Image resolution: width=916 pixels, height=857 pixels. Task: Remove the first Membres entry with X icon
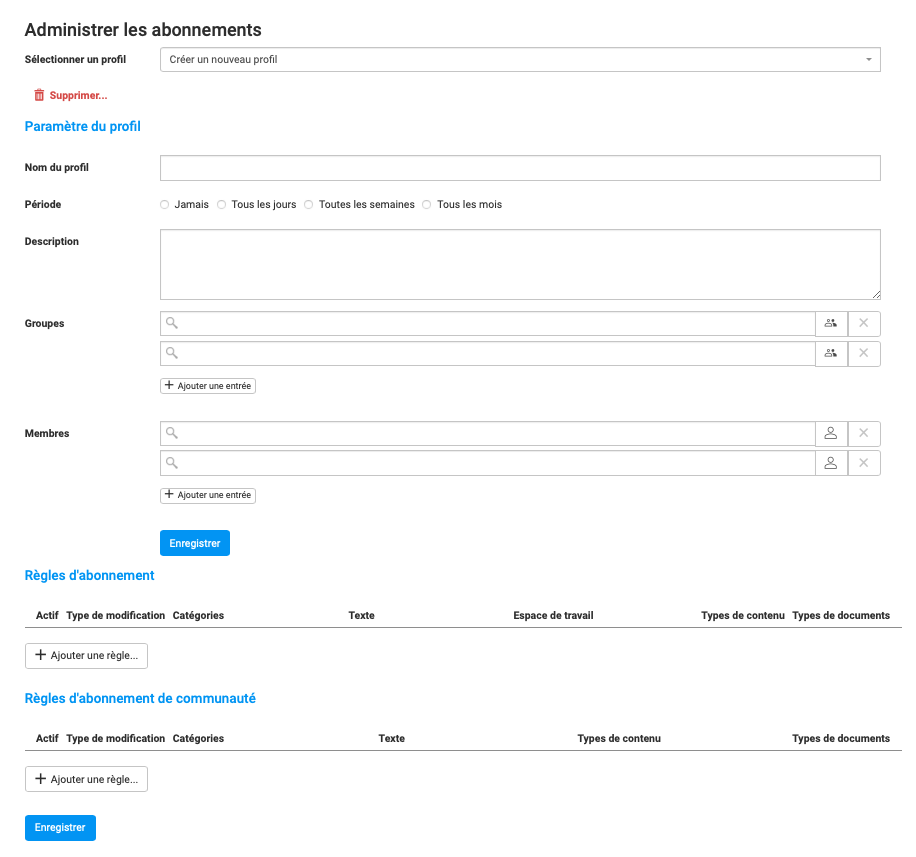click(x=864, y=433)
